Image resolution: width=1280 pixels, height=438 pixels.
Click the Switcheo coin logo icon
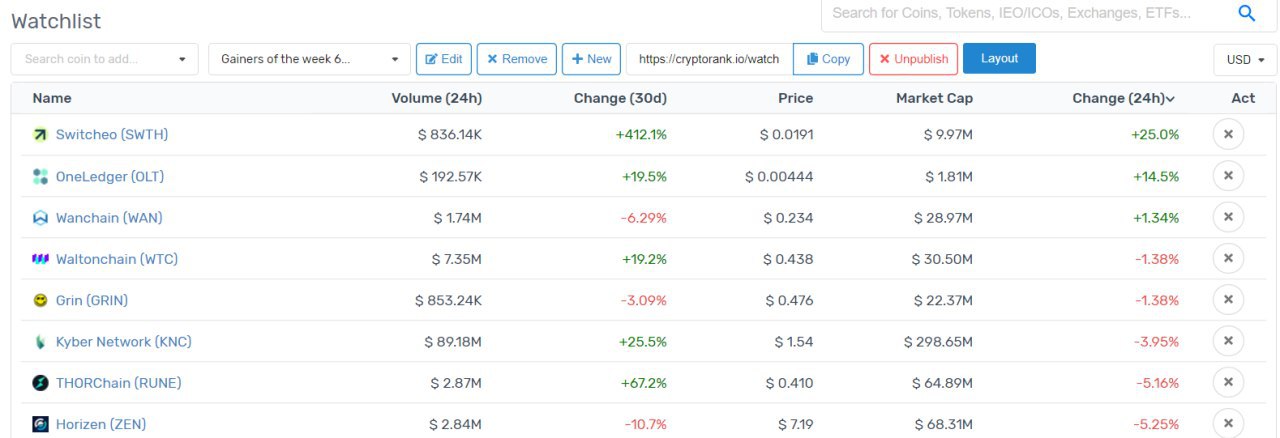tap(40, 135)
